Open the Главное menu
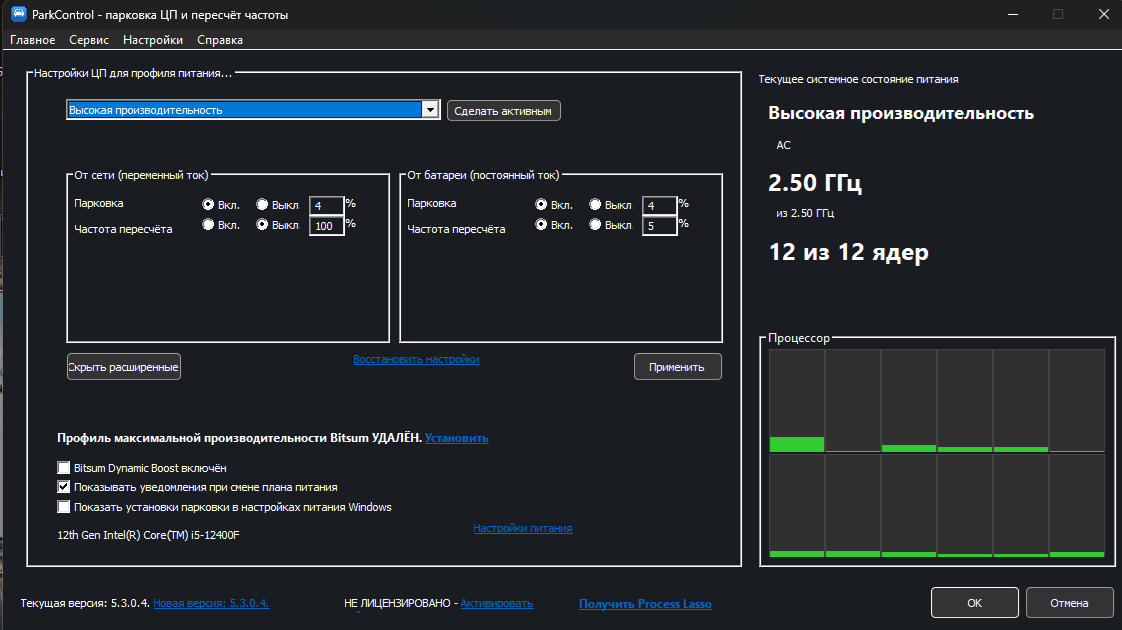 pos(32,40)
